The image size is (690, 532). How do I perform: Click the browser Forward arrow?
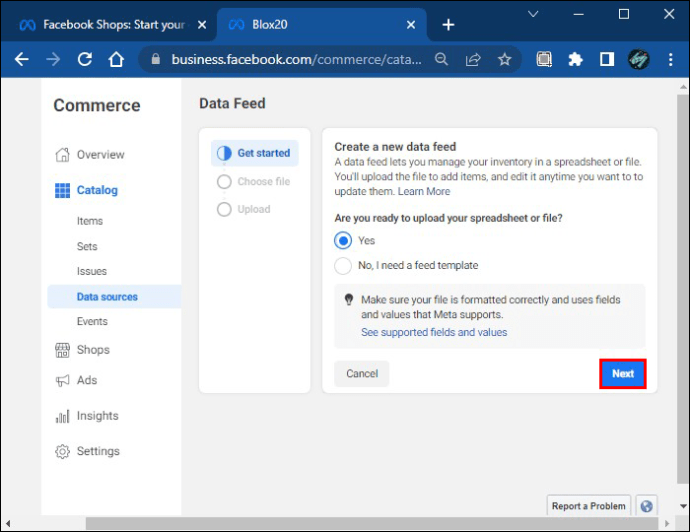(x=53, y=59)
